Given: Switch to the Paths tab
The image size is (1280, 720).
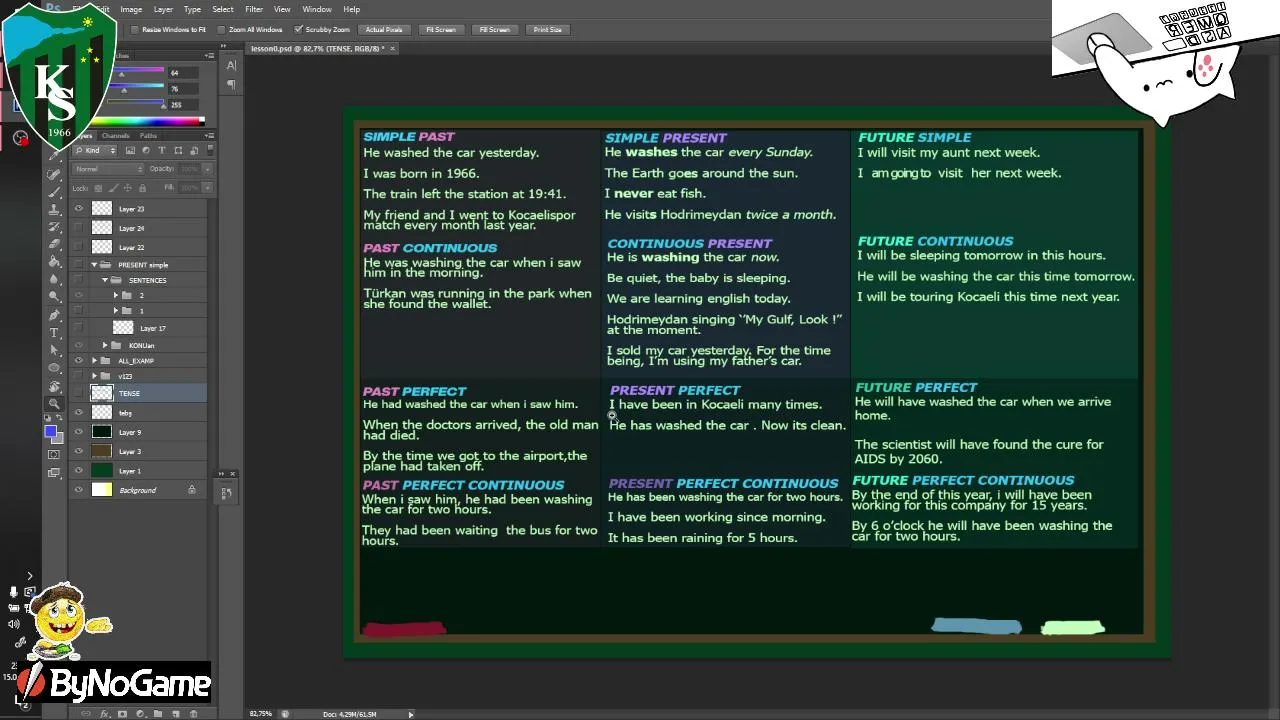Looking at the screenshot, I should point(148,136).
